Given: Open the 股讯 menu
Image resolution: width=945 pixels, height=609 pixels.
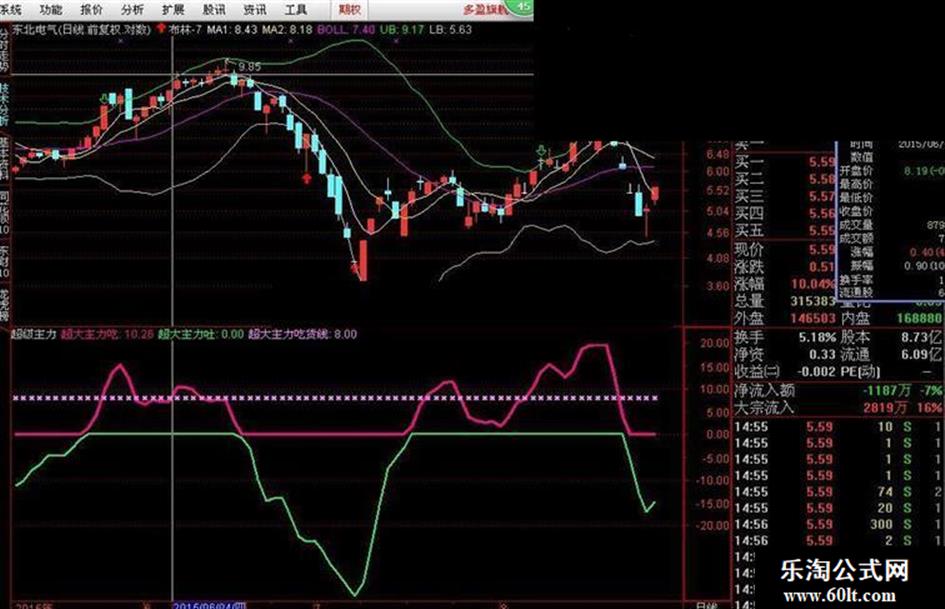Looking at the screenshot, I should [x=214, y=10].
